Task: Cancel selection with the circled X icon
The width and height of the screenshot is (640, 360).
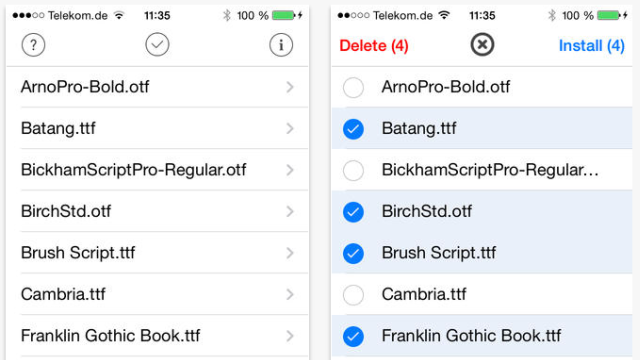Action: [x=482, y=44]
